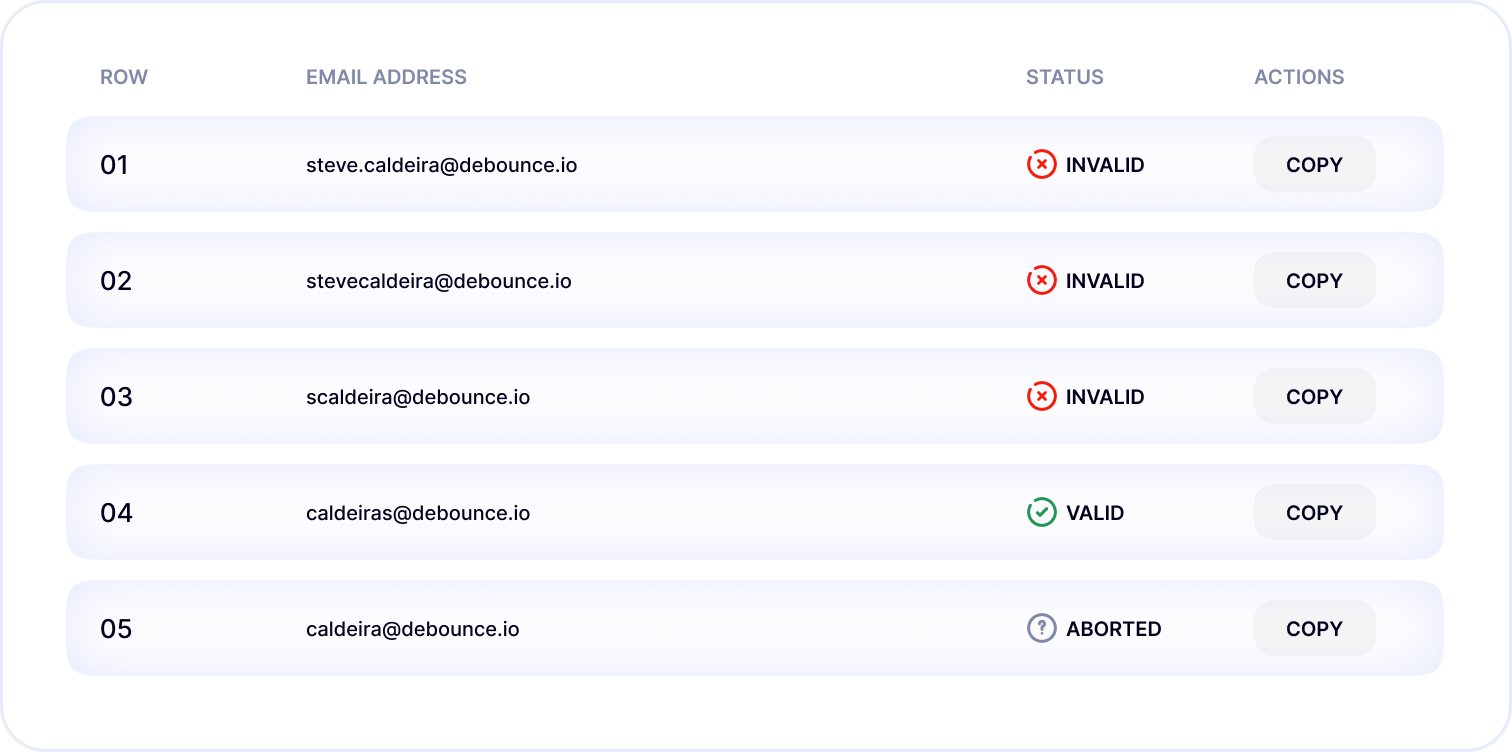This screenshot has height=752, width=1512.
Task: Click row number 05
Action: point(116,629)
